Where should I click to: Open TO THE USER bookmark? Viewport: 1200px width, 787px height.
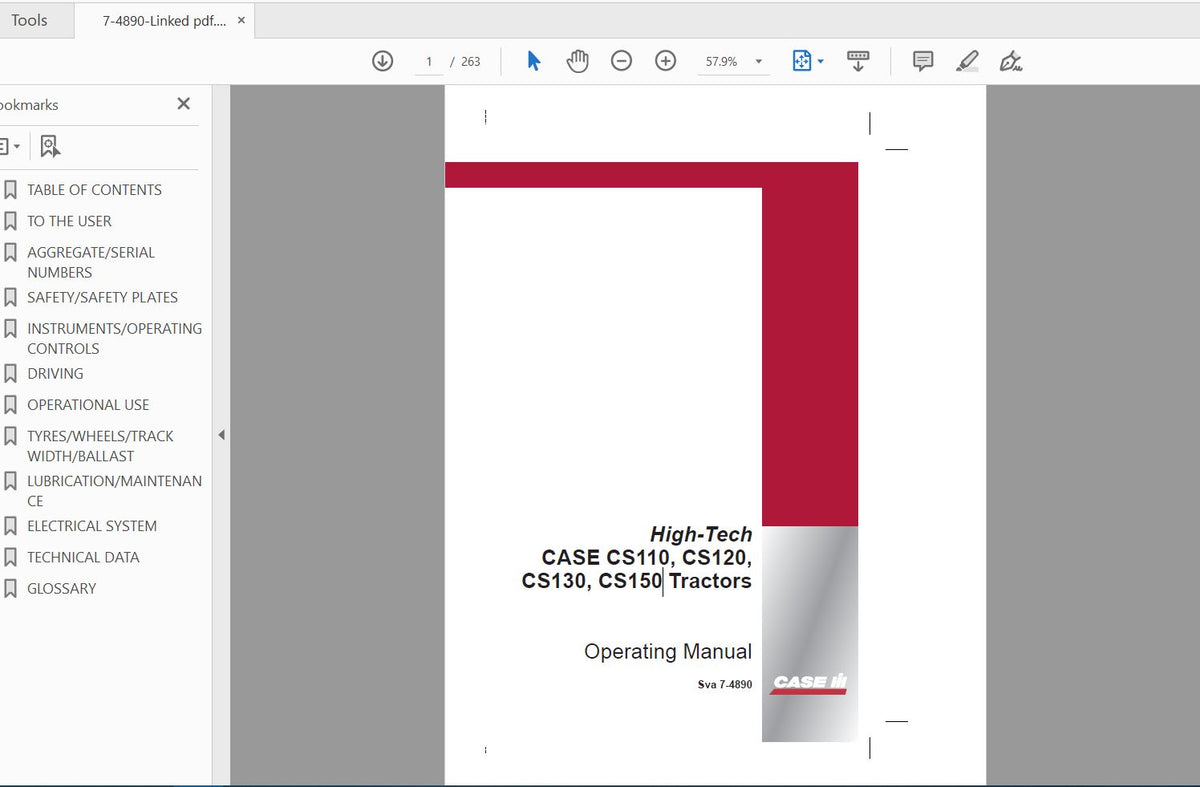click(69, 221)
